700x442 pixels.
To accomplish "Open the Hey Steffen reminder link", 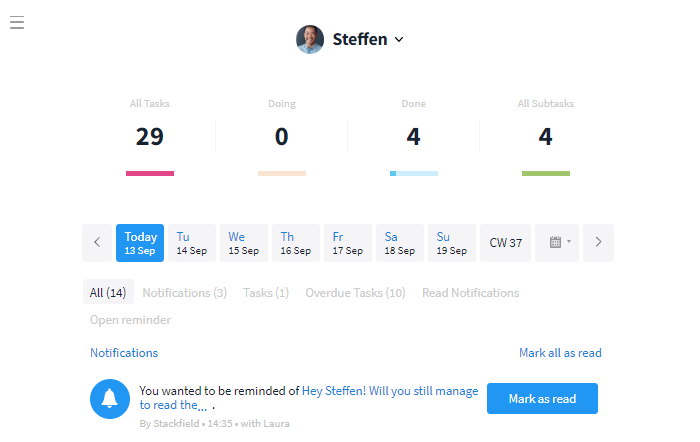I will click(390, 391).
